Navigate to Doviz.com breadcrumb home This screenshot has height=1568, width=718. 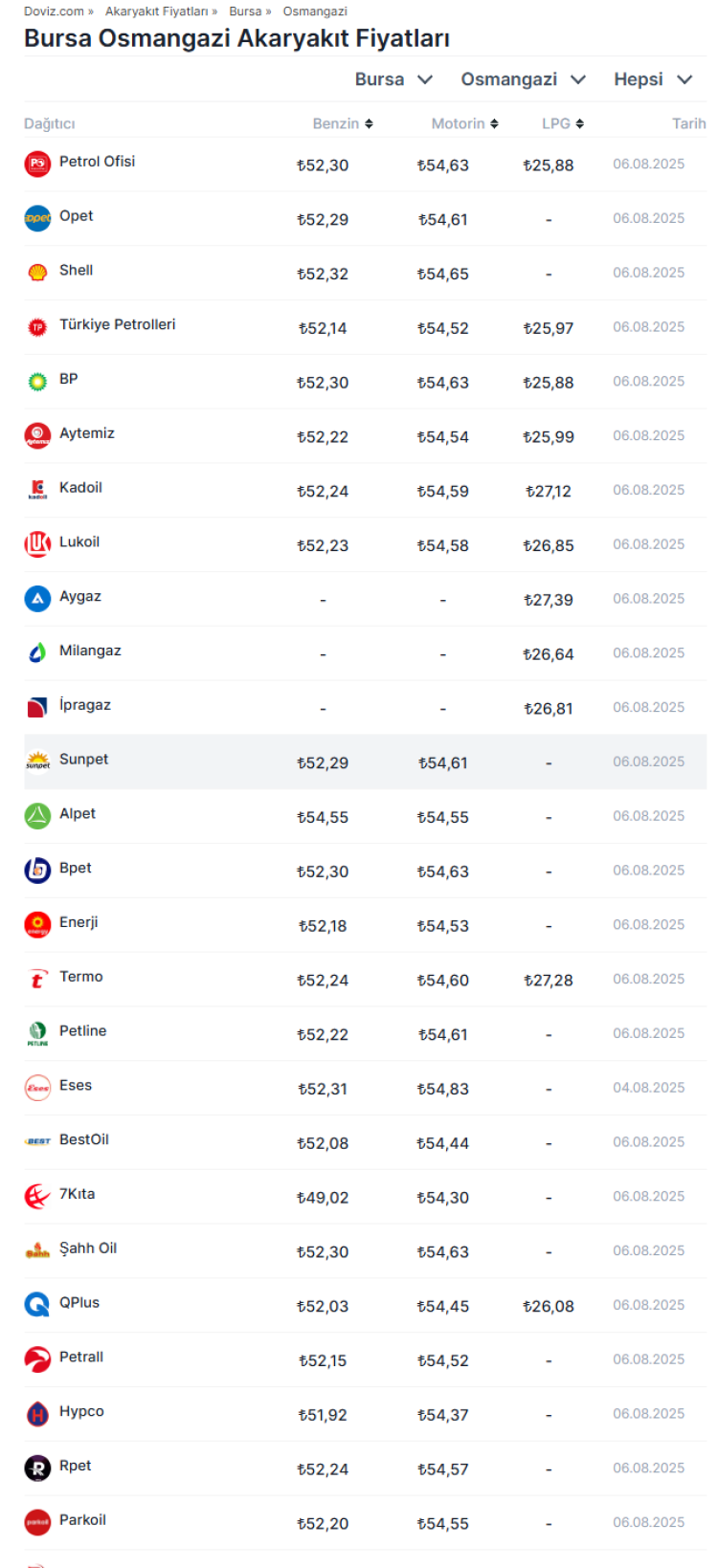coord(54,11)
